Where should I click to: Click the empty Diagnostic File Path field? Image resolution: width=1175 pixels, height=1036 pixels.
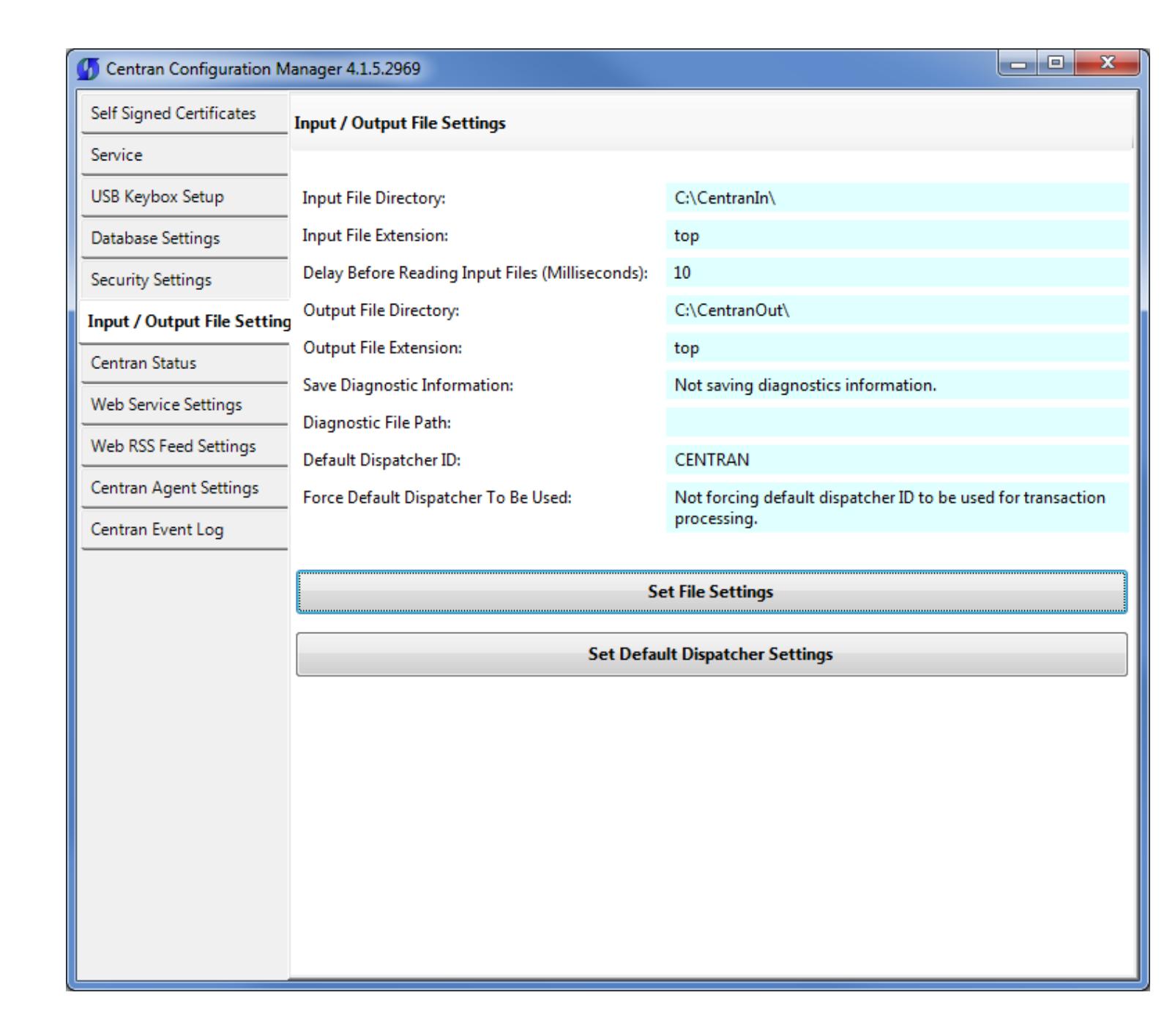(897, 422)
